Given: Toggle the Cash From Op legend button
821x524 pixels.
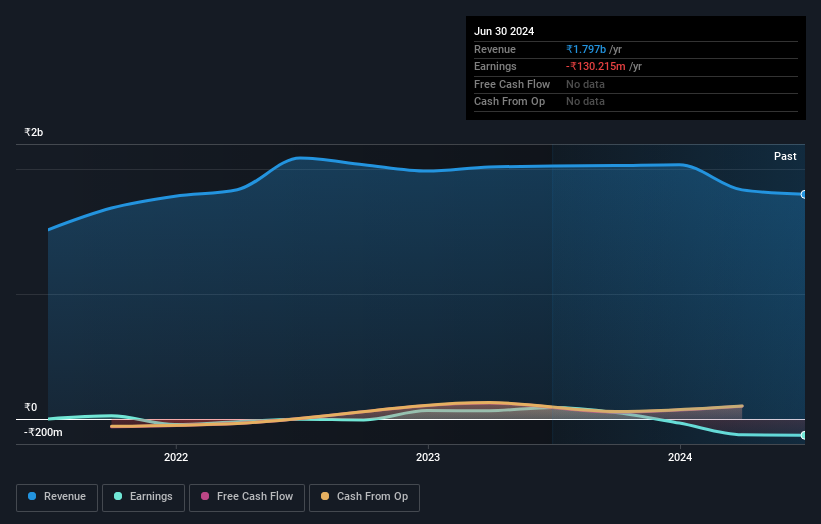Looking at the screenshot, I should pyautogui.click(x=364, y=497).
